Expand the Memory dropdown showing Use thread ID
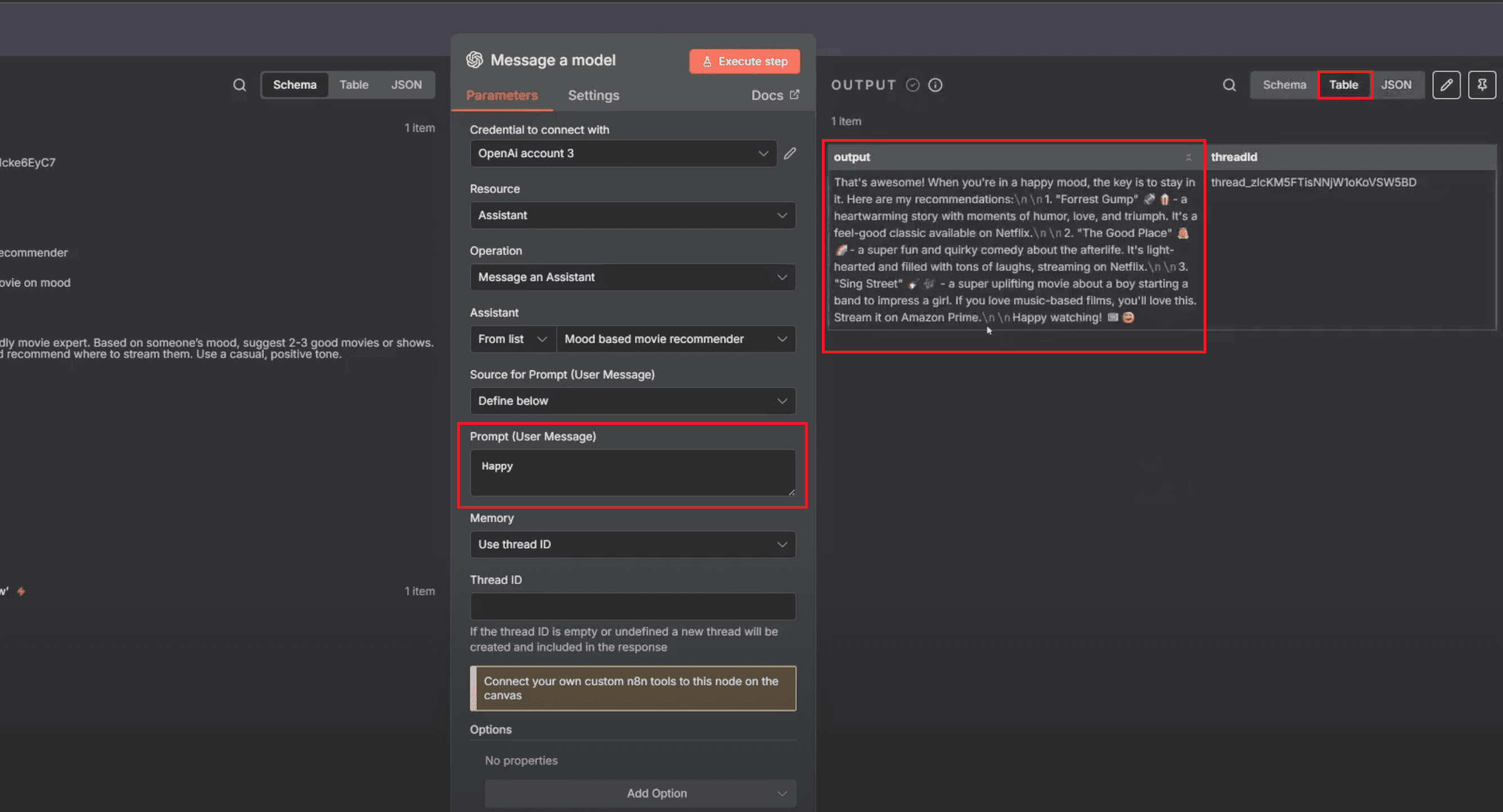This screenshot has height=812, width=1503. point(632,544)
